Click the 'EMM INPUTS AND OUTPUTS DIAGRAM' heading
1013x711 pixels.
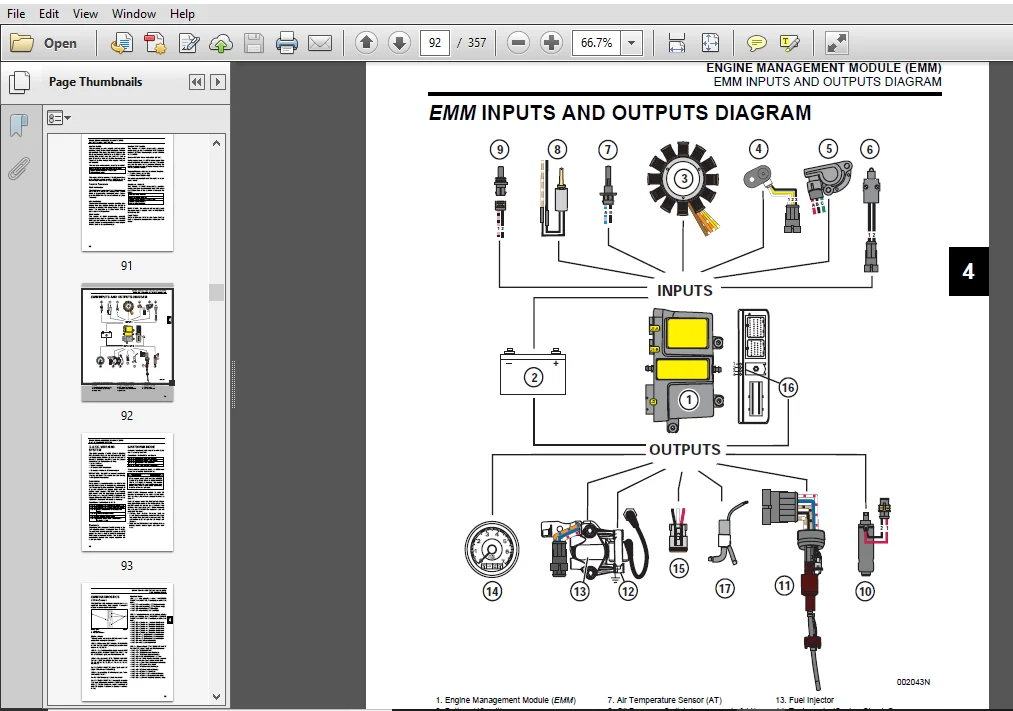point(620,113)
